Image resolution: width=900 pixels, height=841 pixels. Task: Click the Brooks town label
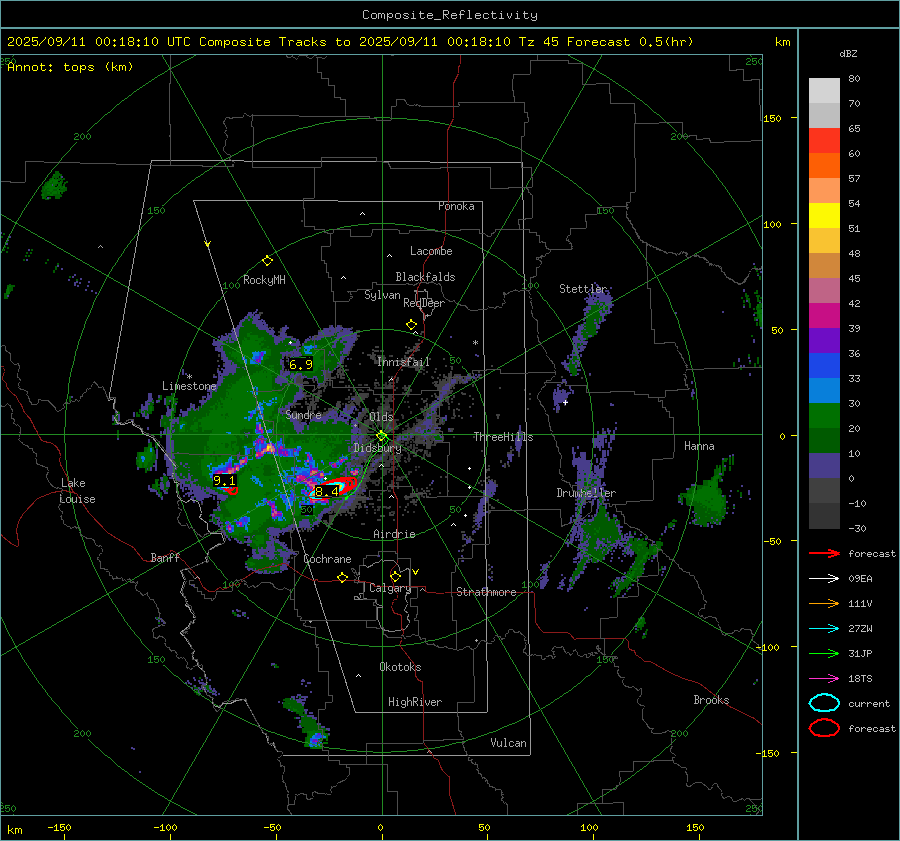pyautogui.click(x=711, y=700)
